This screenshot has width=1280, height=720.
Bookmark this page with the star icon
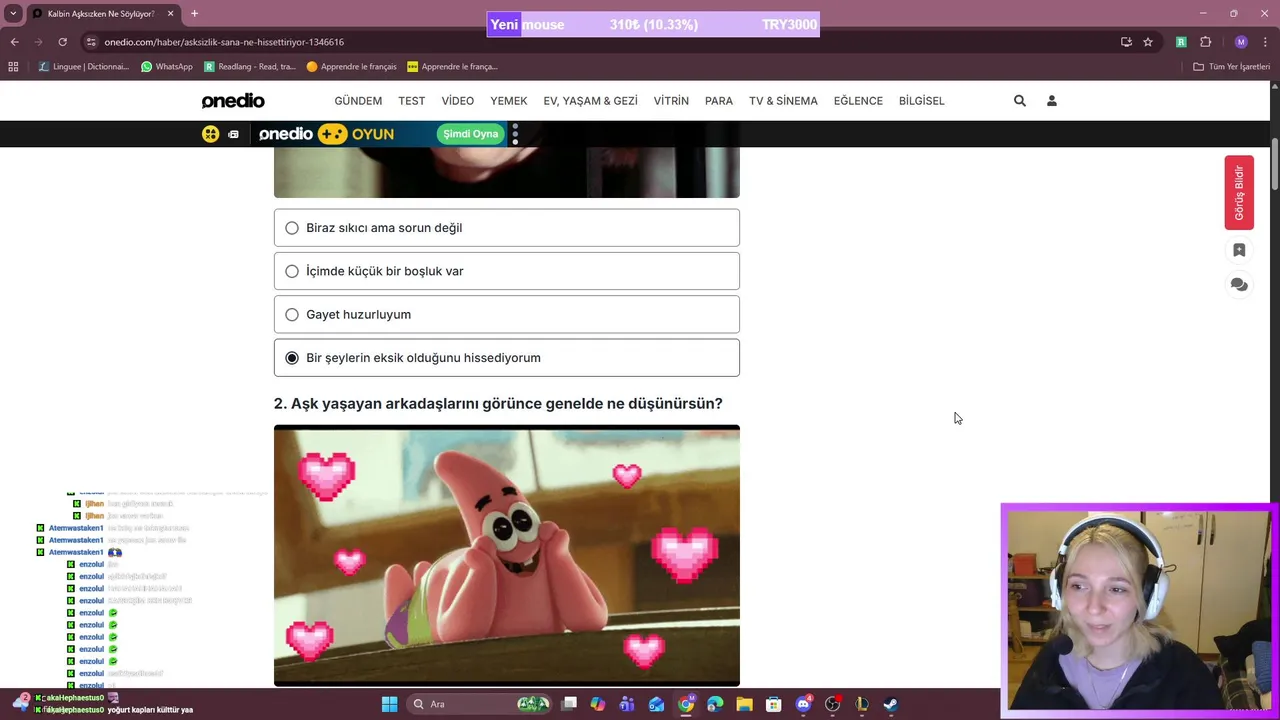[1148, 42]
